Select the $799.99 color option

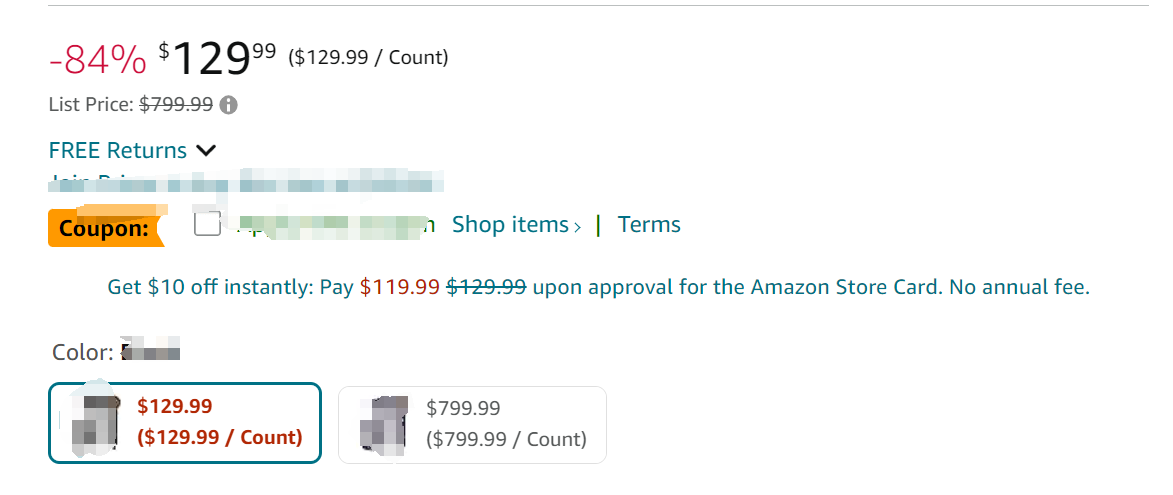click(472, 424)
